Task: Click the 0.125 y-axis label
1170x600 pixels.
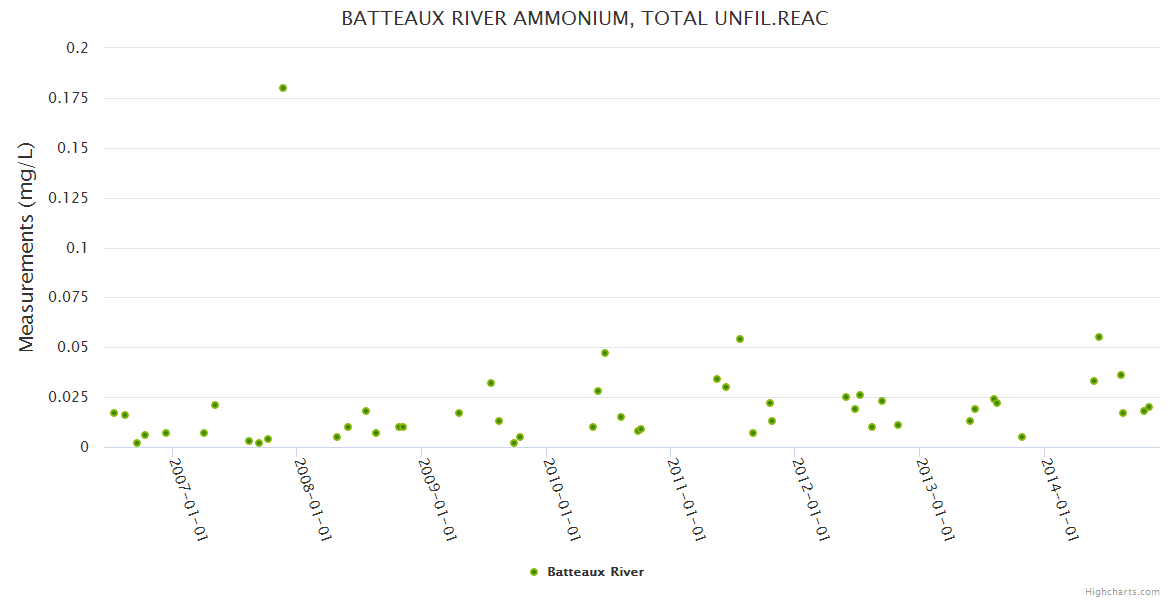Action: [69, 198]
